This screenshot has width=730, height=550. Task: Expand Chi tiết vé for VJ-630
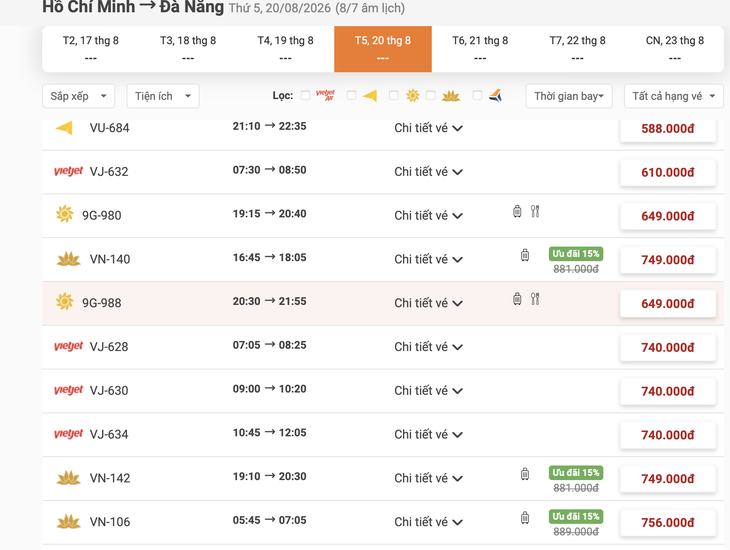[428, 391]
